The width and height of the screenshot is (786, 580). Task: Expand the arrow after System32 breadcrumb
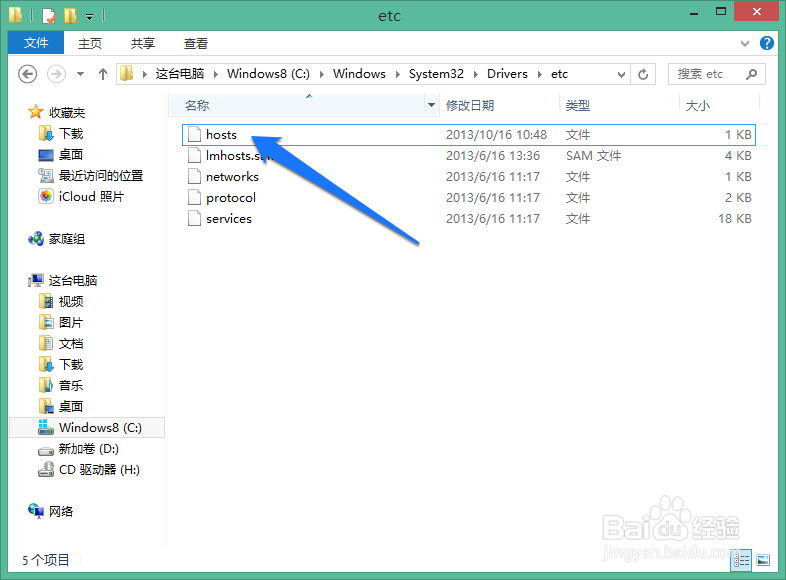[x=476, y=74]
